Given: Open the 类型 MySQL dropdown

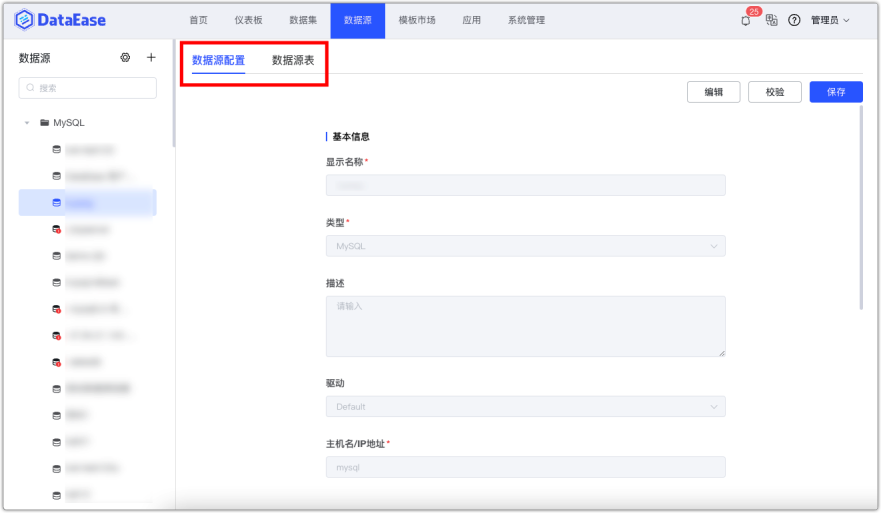Looking at the screenshot, I should point(525,246).
